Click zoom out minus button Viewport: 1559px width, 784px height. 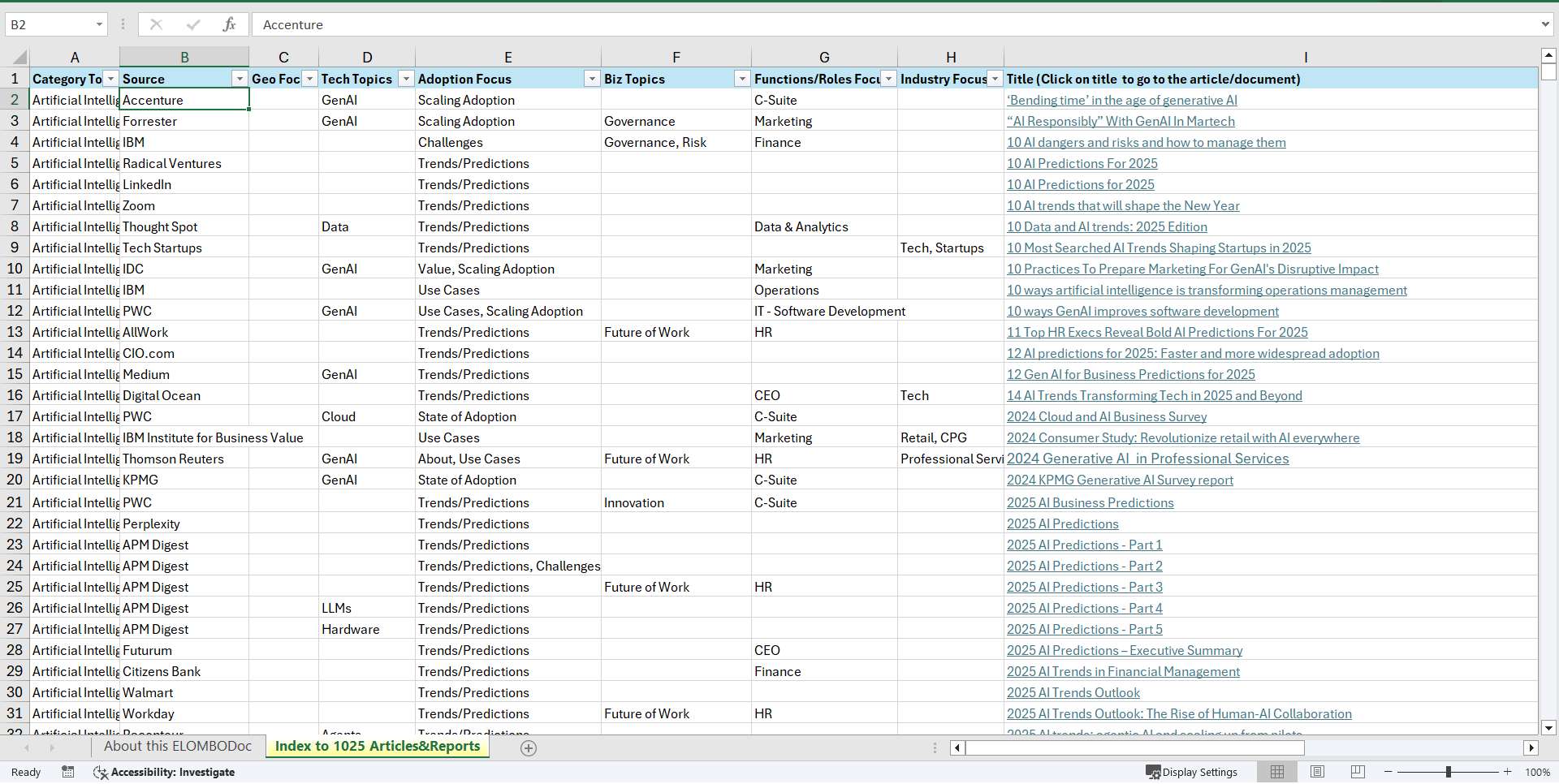(x=1388, y=772)
